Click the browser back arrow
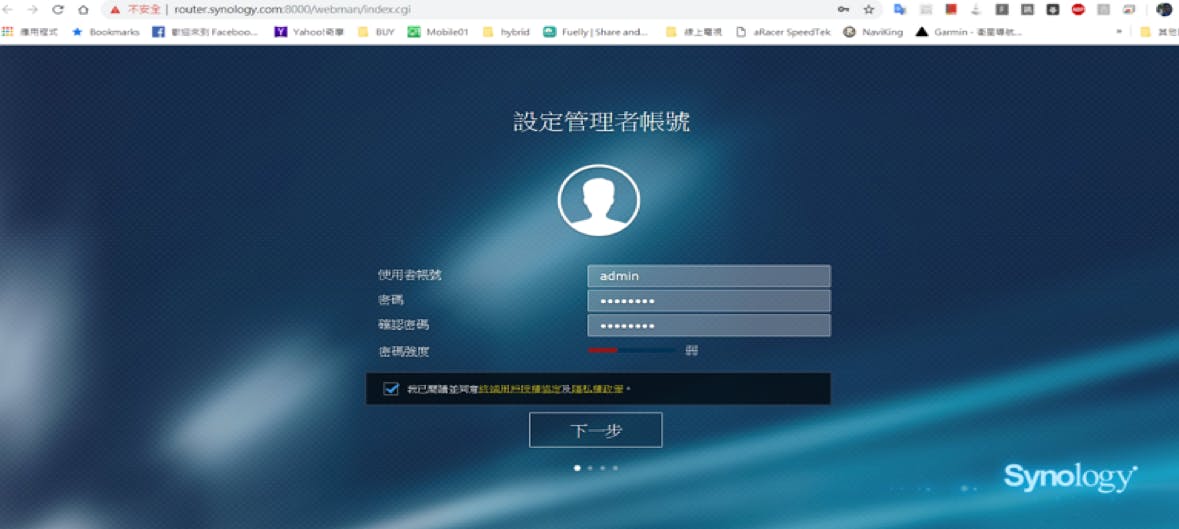The height and width of the screenshot is (529, 1179). pos(9,10)
